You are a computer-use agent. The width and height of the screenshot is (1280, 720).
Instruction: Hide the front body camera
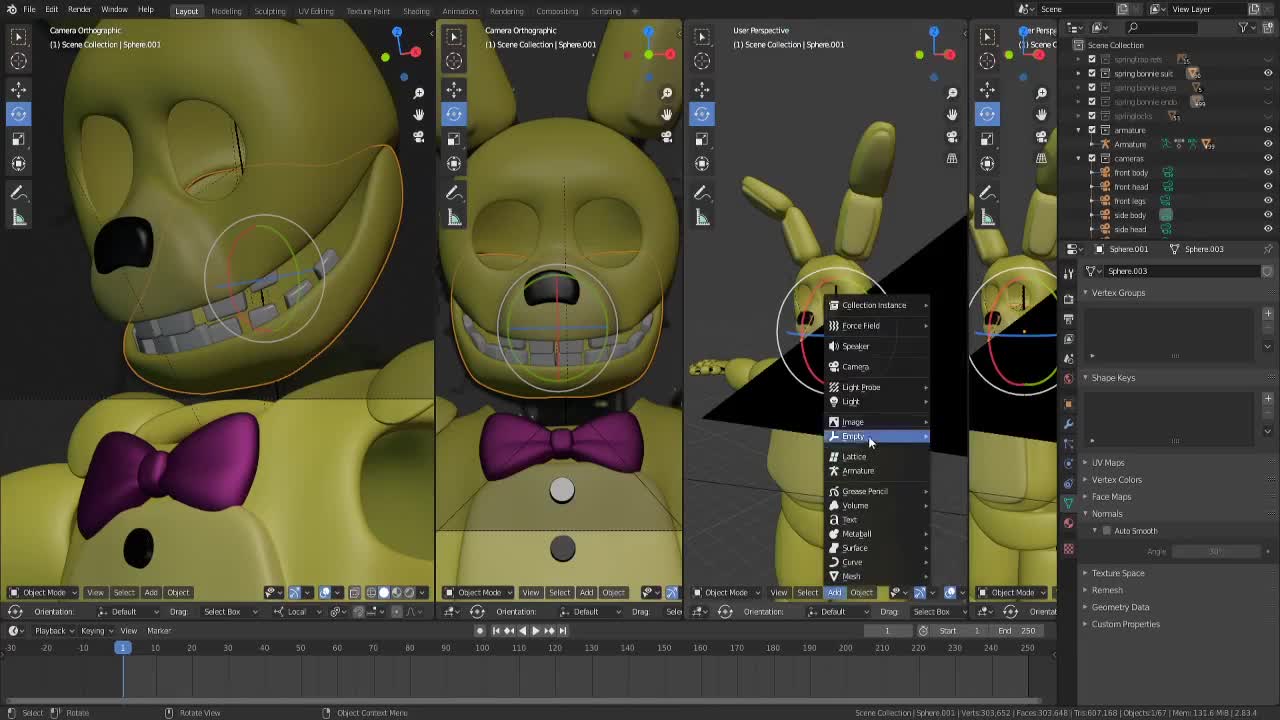pos(1268,172)
